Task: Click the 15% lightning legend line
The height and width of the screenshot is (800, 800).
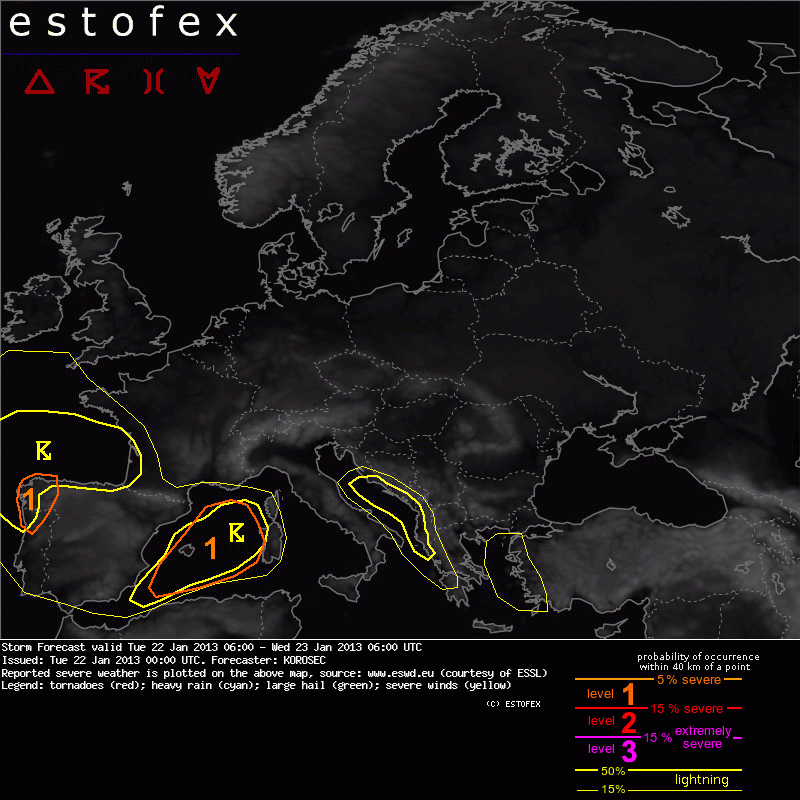Action: click(x=613, y=789)
